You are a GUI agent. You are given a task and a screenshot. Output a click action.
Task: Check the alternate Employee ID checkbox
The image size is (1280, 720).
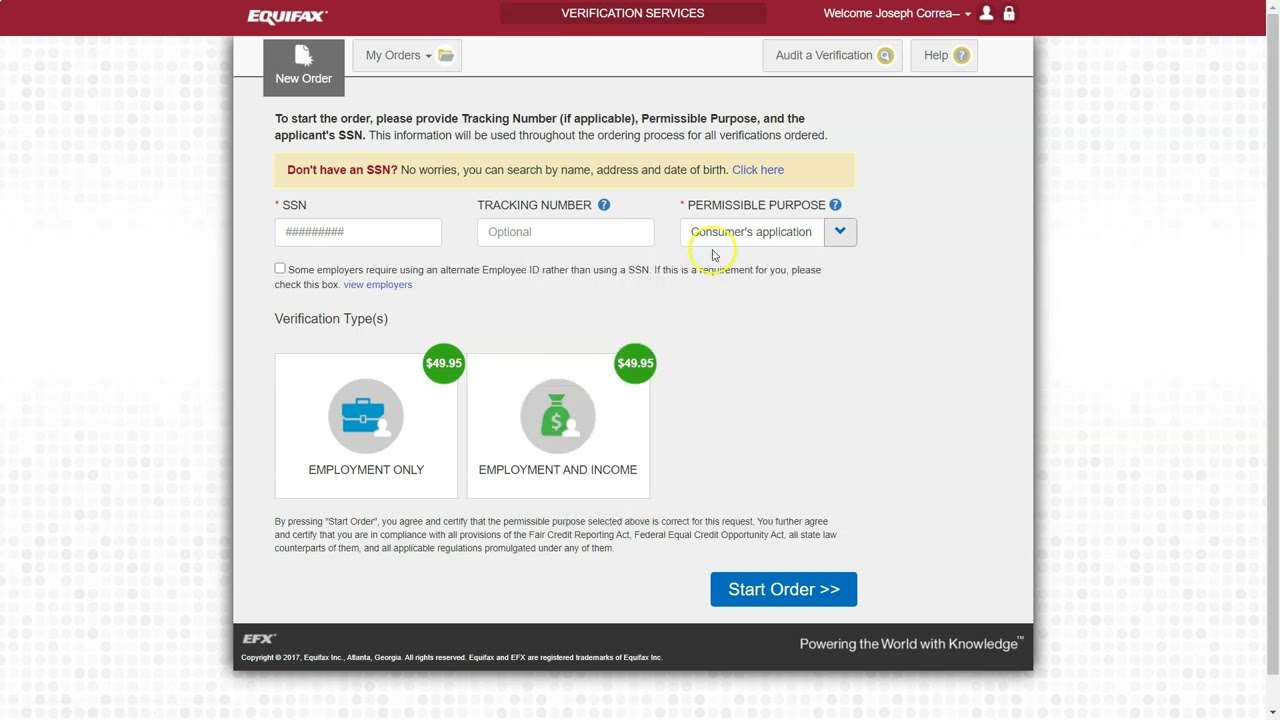[280, 268]
